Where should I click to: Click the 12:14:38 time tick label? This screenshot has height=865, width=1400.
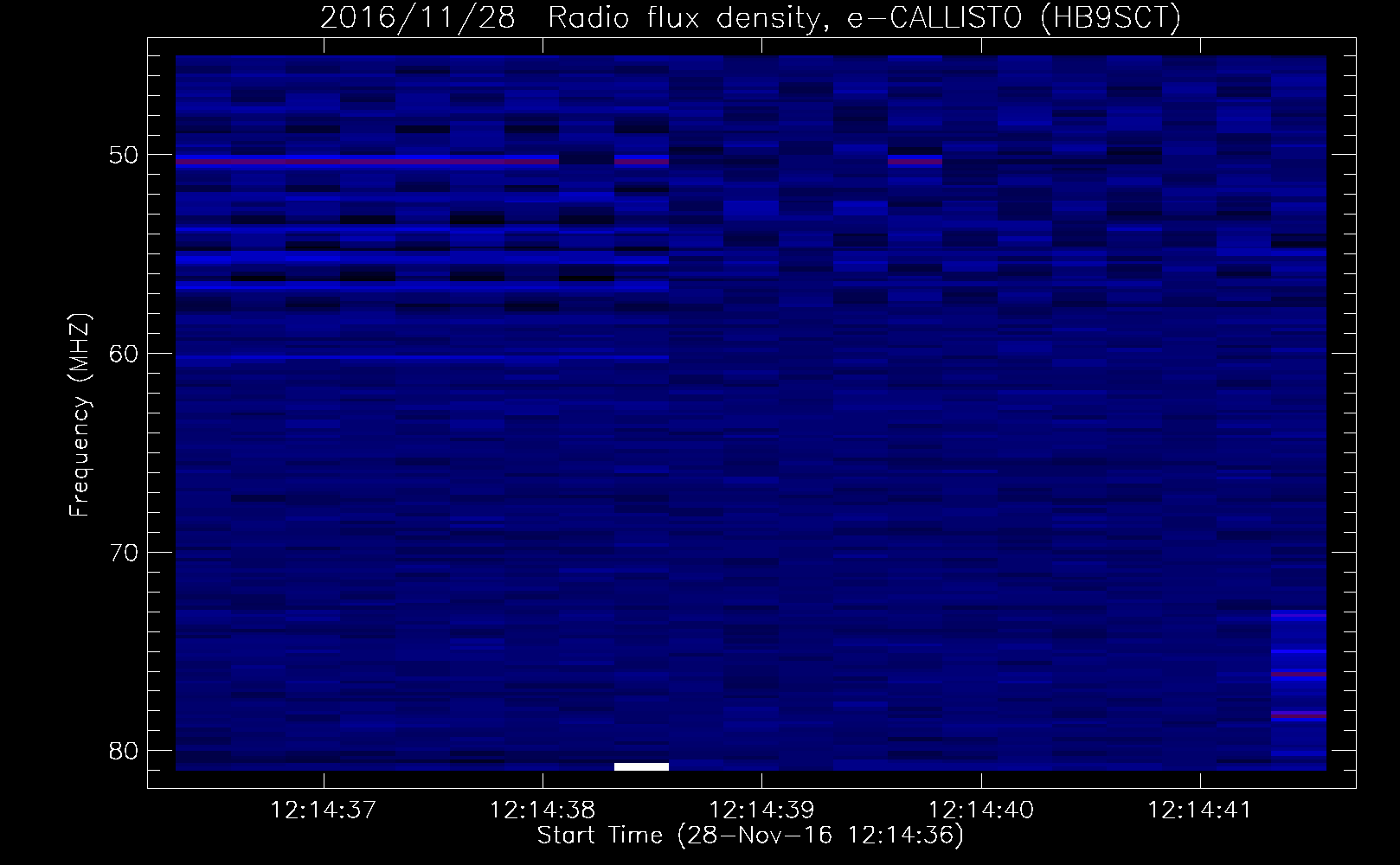click(543, 811)
